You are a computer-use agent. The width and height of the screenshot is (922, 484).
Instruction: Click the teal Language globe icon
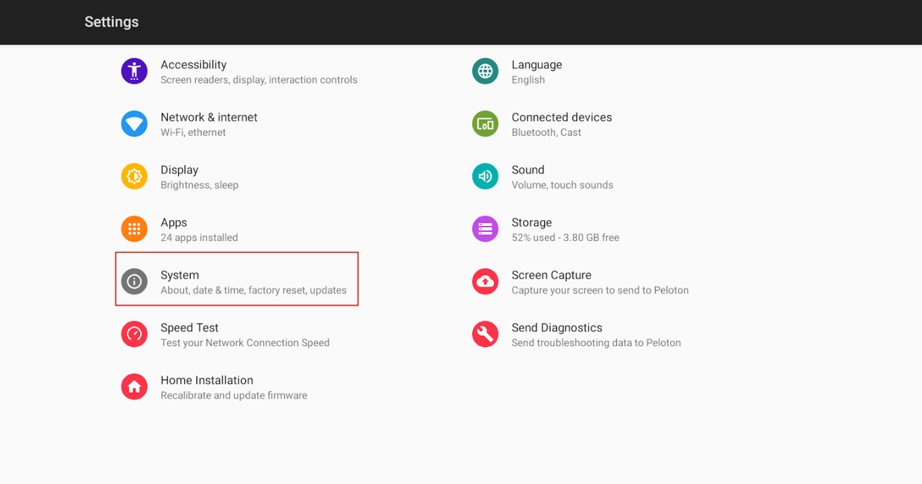pos(485,71)
